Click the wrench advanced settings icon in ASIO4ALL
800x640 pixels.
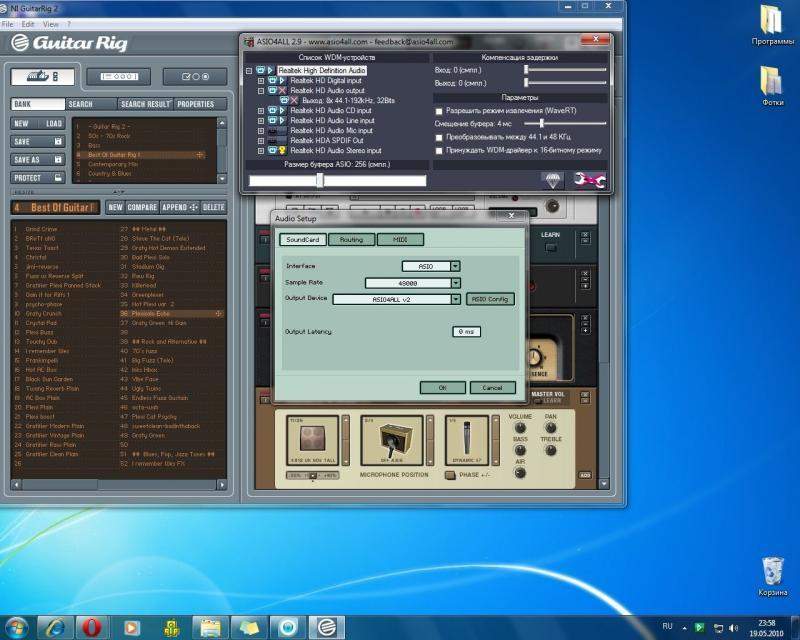[590, 180]
